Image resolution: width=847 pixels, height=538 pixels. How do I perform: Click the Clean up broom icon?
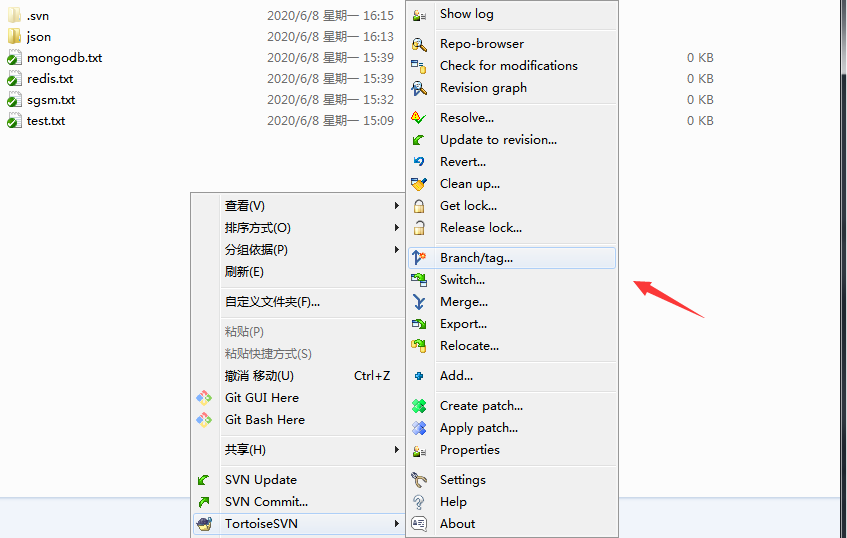pos(419,184)
